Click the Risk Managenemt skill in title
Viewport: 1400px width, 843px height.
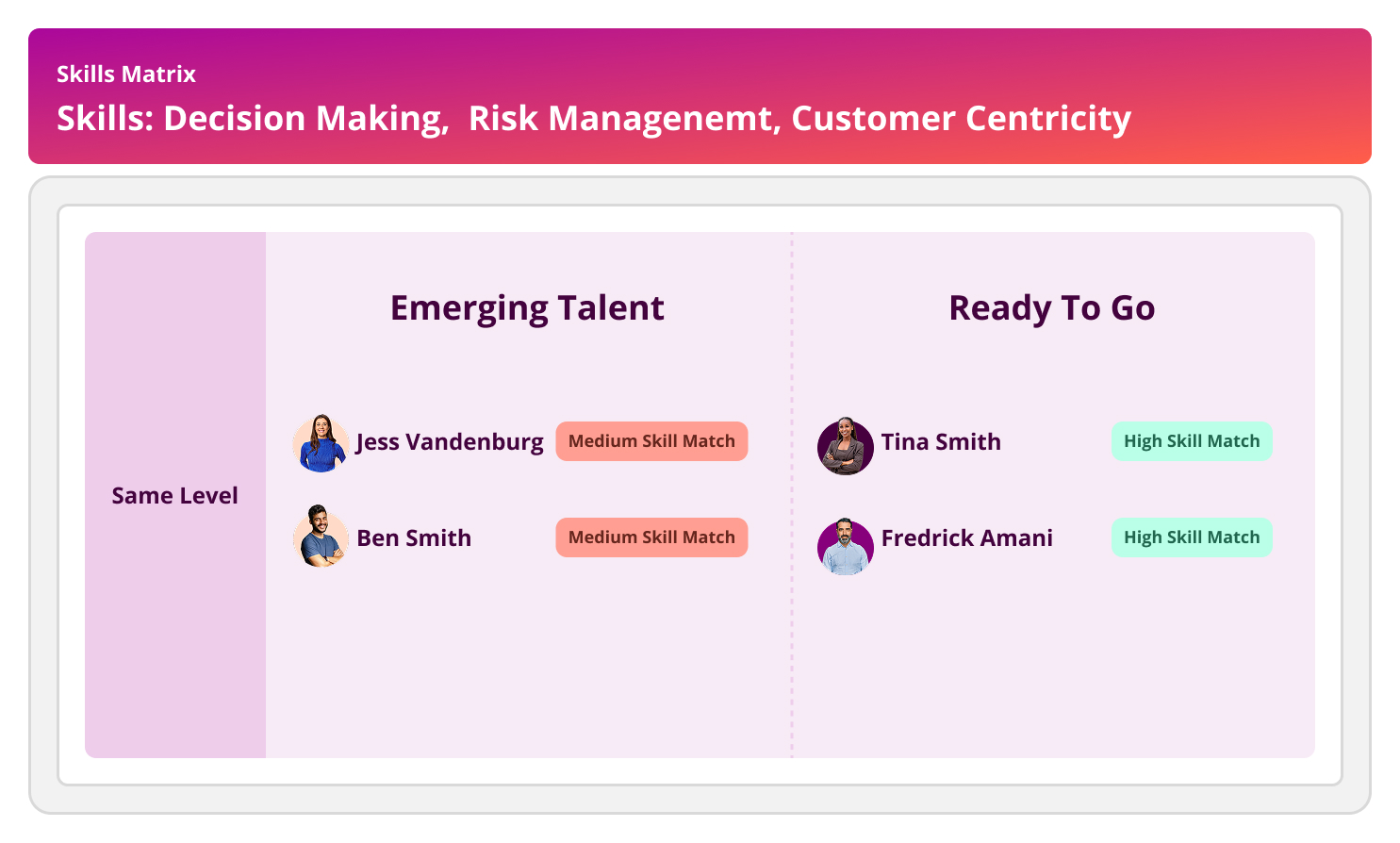click(x=624, y=119)
